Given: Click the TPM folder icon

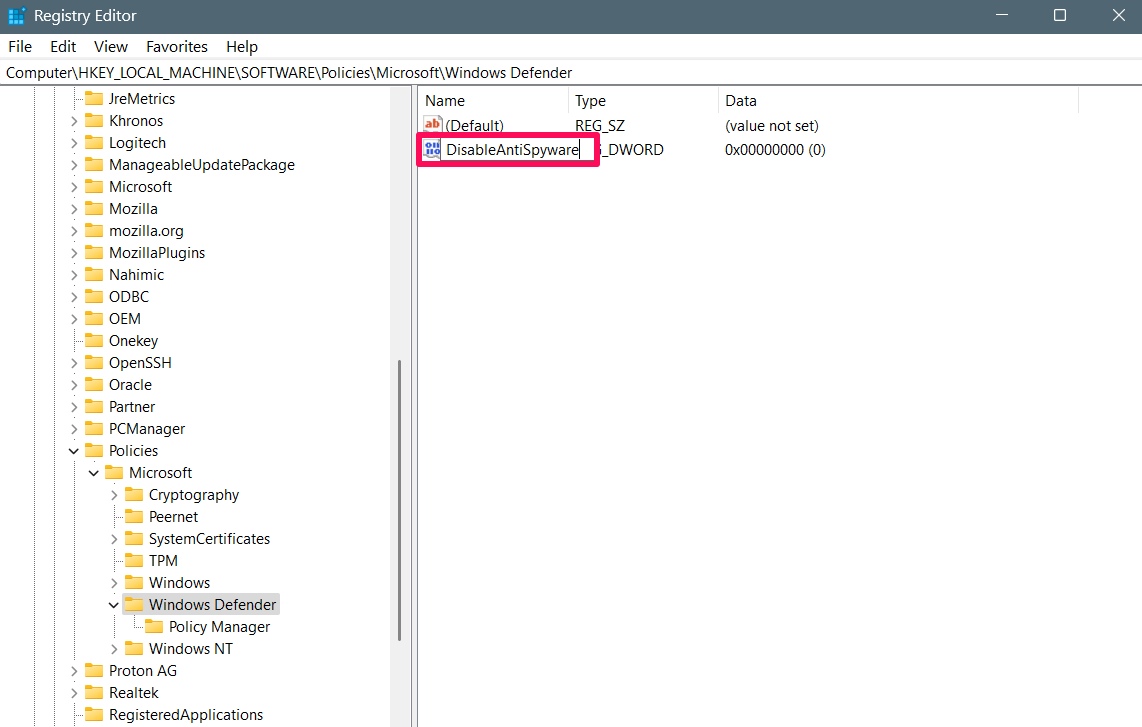Looking at the screenshot, I should click(134, 560).
